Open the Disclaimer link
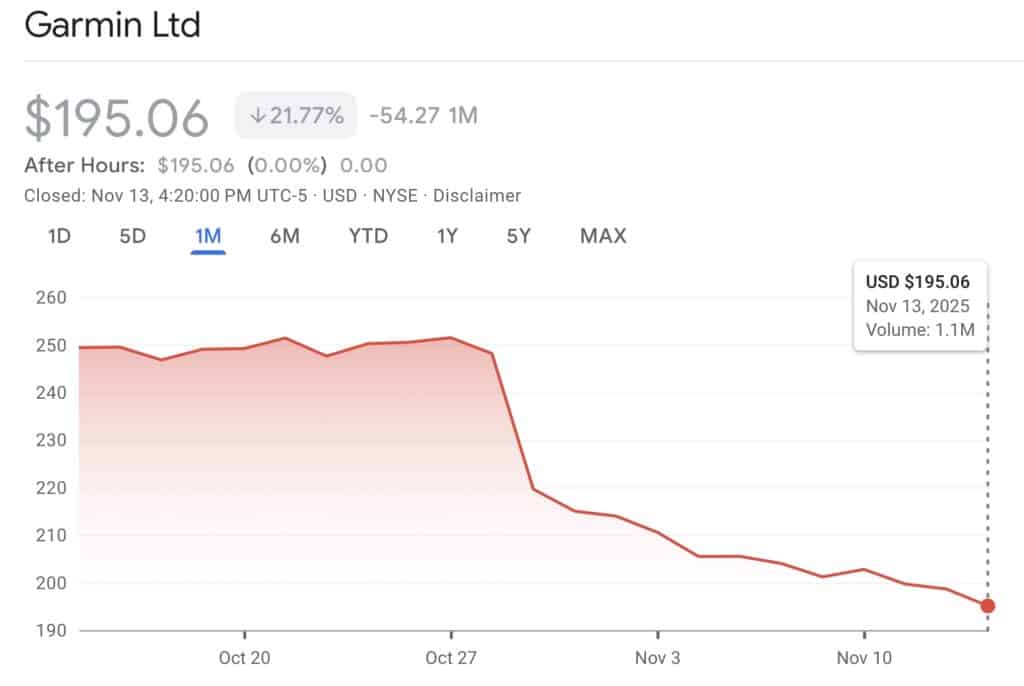The width and height of the screenshot is (1024, 686). point(477,196)
